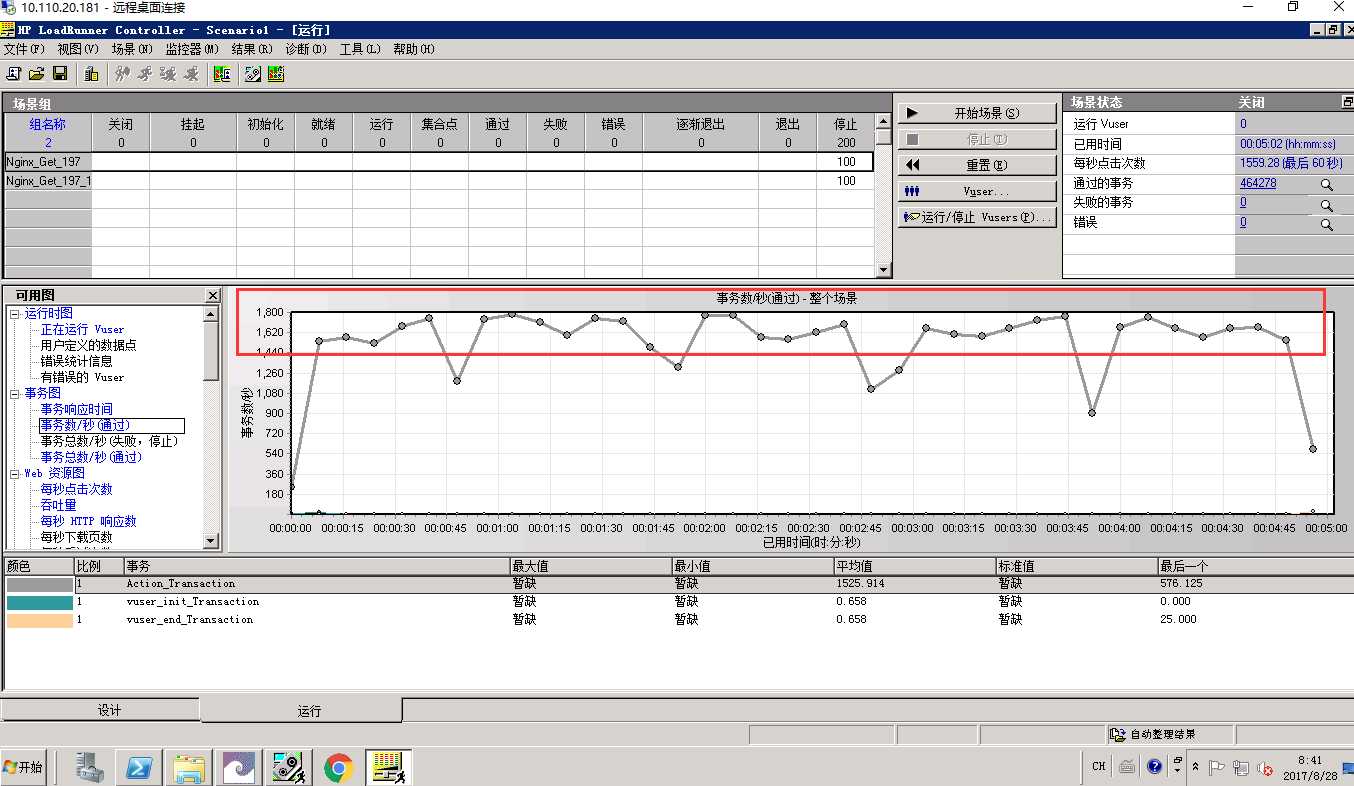The width and height of the screenshot is (1354, 786).
Task: Open the 帮助(H) menu
Action: tap(414, 48)
